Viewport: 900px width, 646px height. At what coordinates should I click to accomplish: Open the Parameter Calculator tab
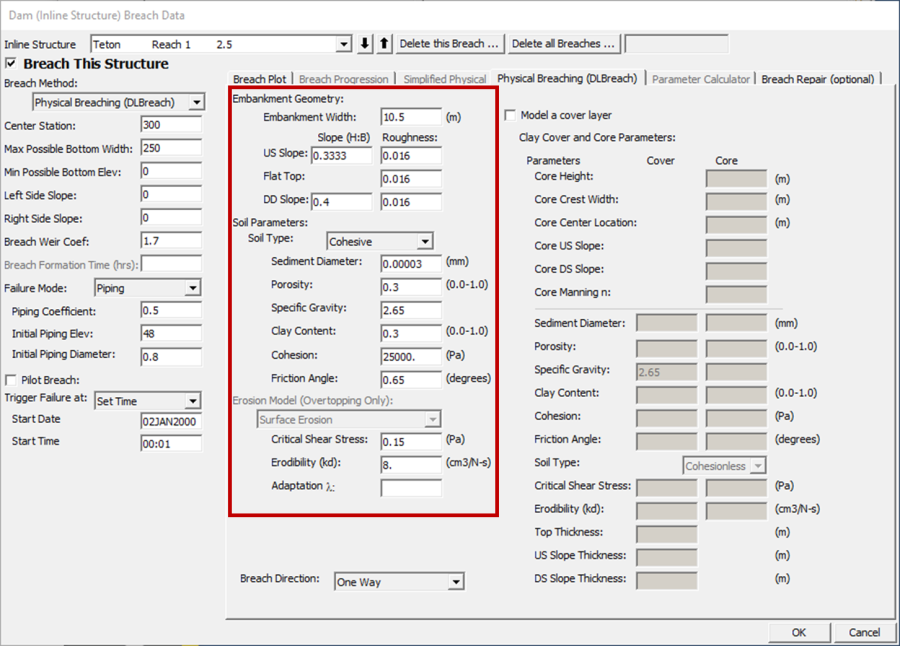click(701, 79)
